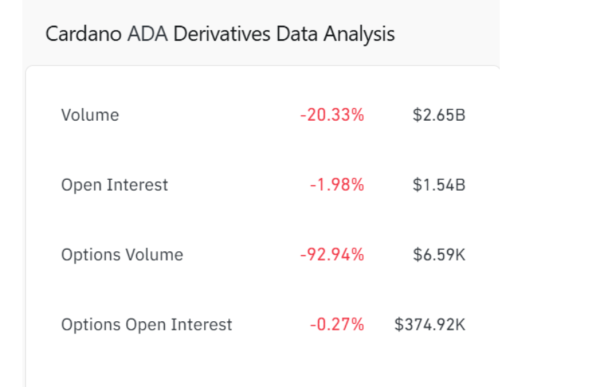Click the word Cardano in the title
Viewport: 600px width, 387px height.
pyautogui.click(x=83, y=34)
